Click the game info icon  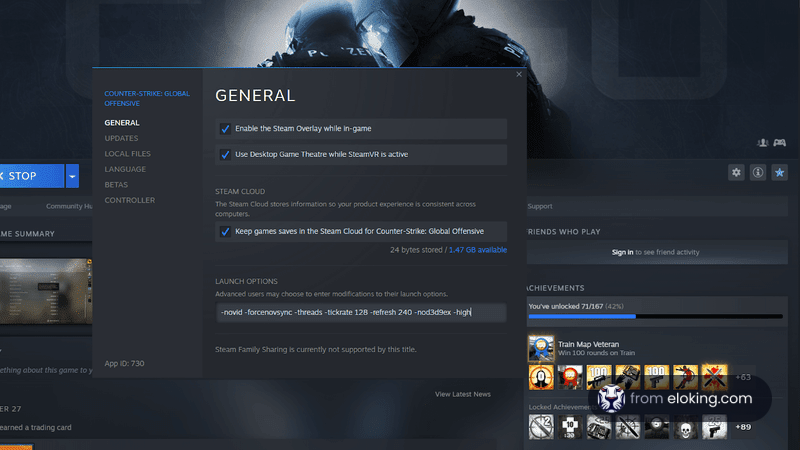(758, 172)
